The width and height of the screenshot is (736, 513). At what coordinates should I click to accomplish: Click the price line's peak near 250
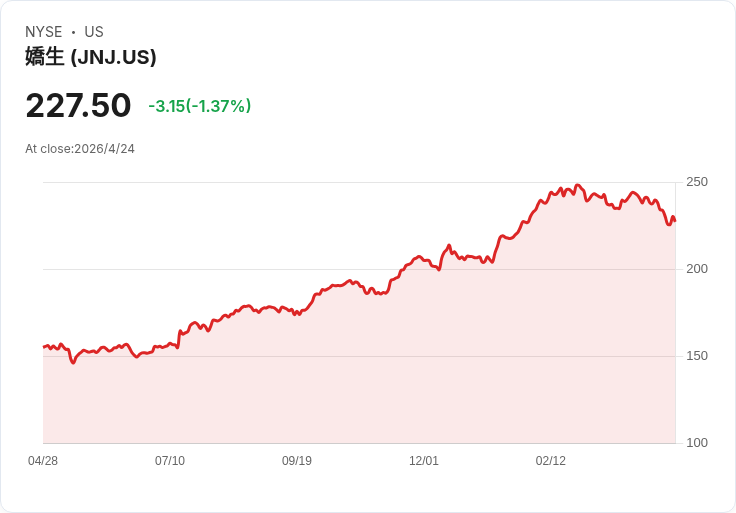pos(577,186)
